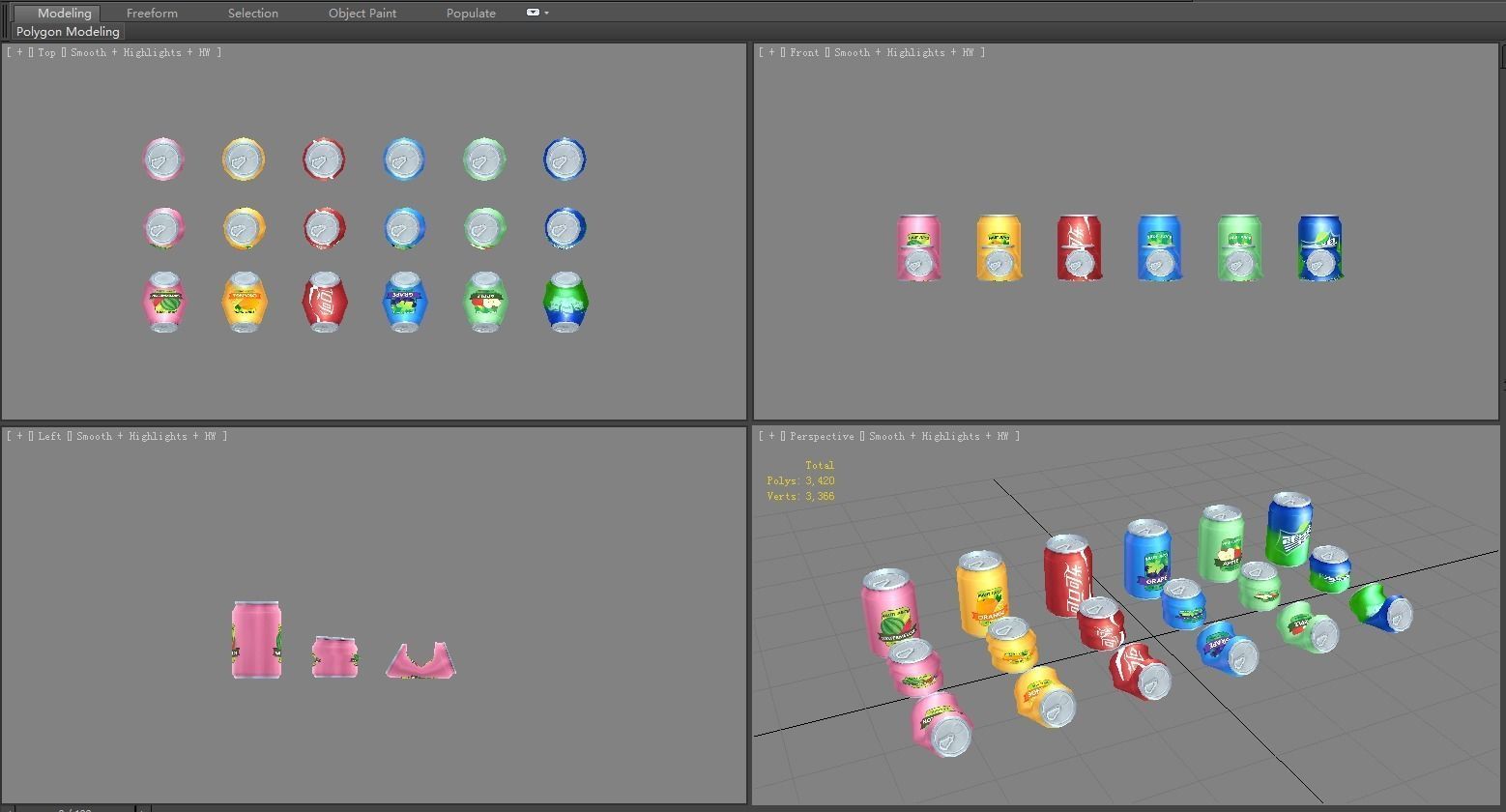Select the red cola can in Front viewport

tap(1079, 248)
